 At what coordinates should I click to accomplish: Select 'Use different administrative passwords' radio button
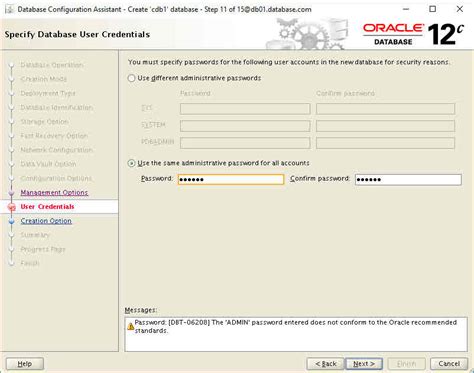pos(131,78)
